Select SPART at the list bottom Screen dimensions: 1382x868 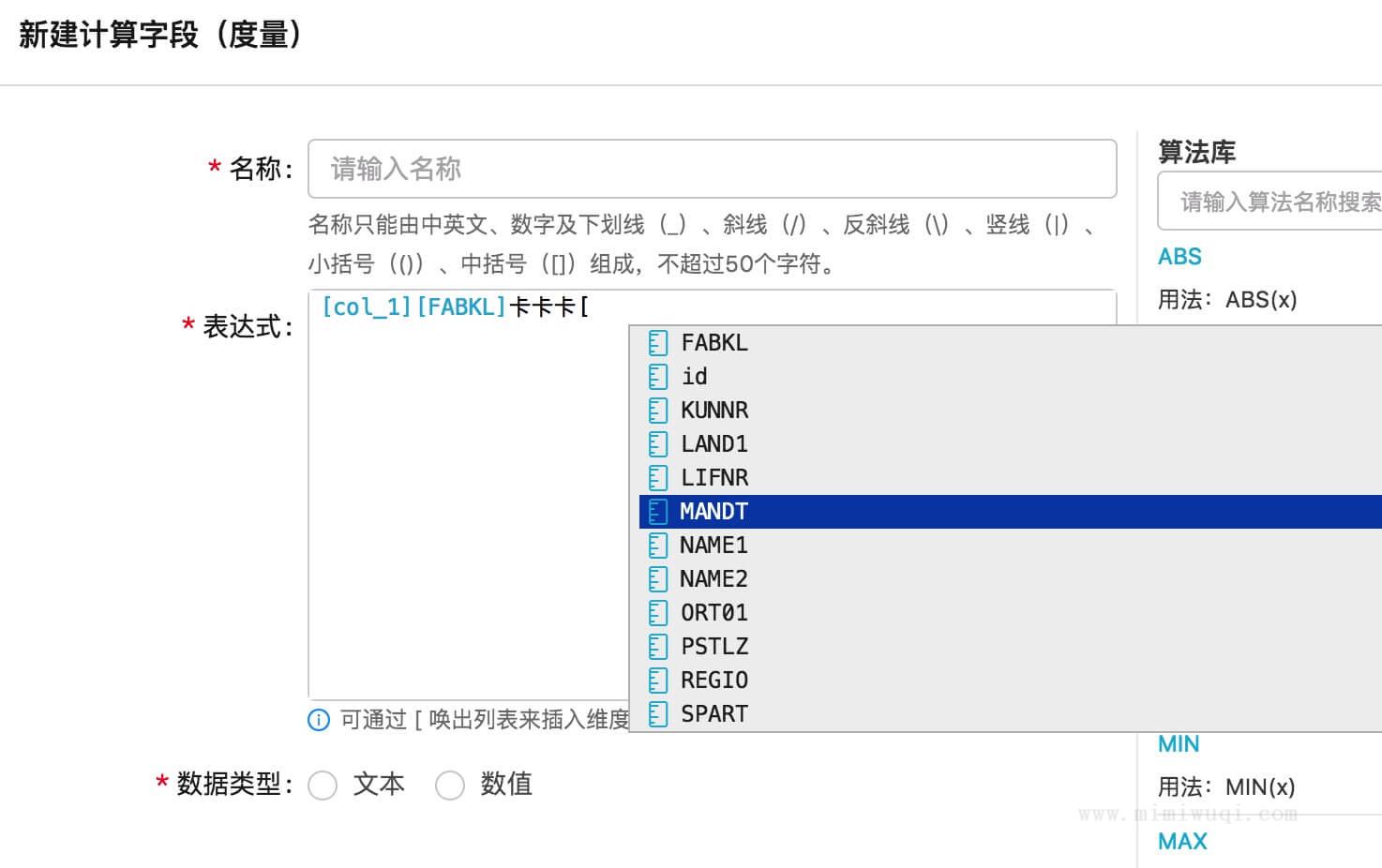coord(1011,714)
